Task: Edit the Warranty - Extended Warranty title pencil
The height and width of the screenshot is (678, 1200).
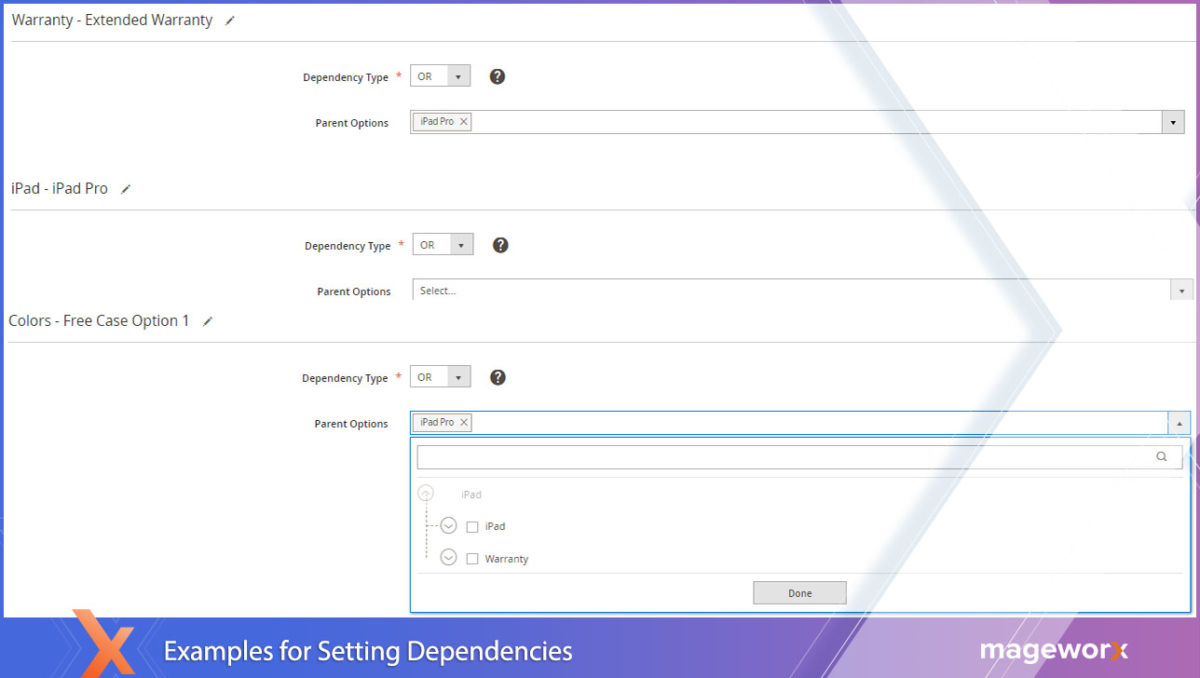Action: coord(230,20)
